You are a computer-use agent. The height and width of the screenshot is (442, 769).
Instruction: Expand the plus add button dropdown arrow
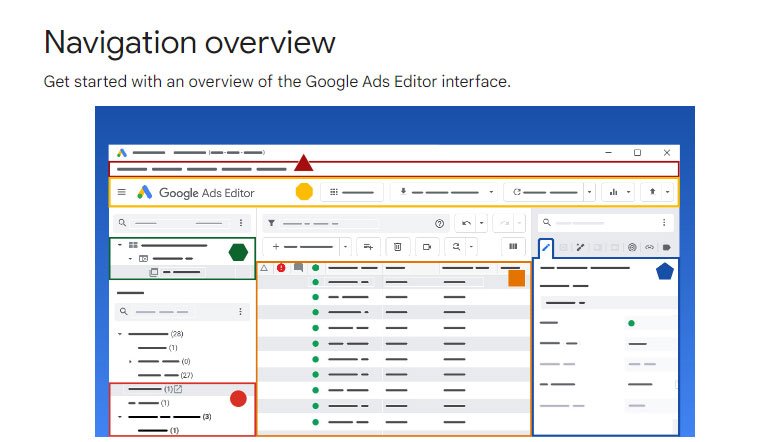point(345,247)
